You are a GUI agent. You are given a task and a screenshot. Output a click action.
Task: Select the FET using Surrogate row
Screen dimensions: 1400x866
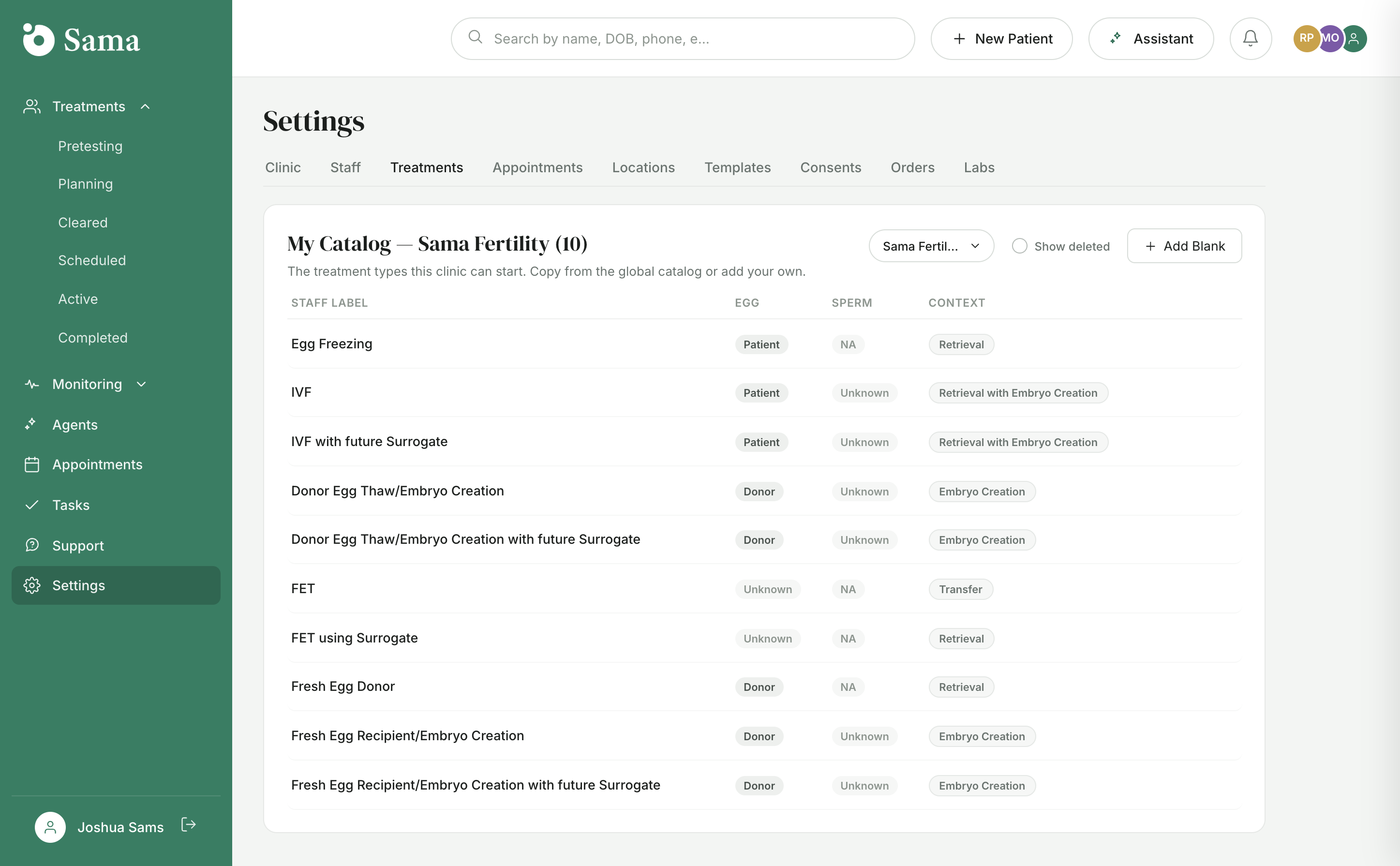point(764,638)
